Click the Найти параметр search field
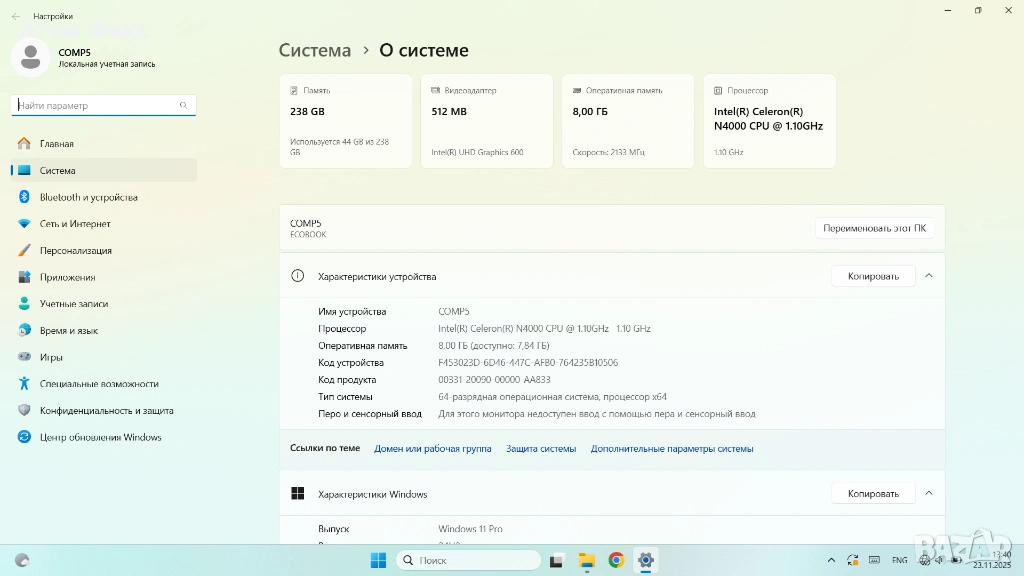The width and height of the screenshot is (1024, 576). (96, 105)
